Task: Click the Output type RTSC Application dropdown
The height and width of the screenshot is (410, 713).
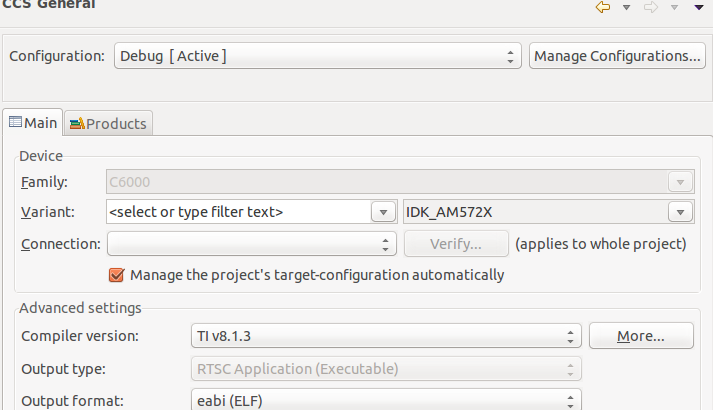Action: coord(385,368)
